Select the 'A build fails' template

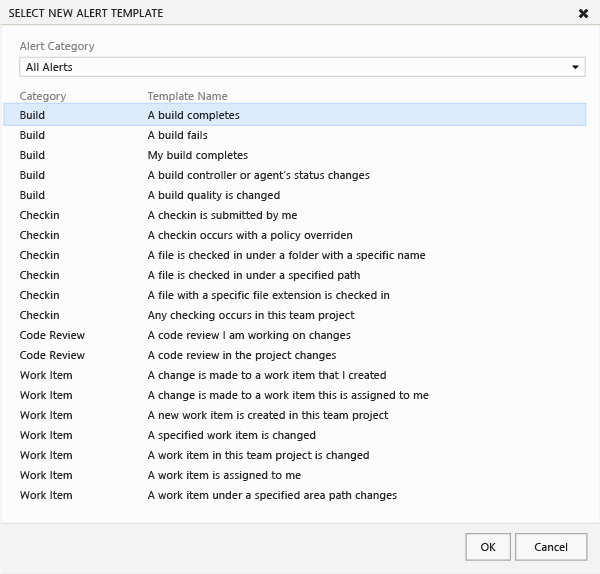pos(295,135)
